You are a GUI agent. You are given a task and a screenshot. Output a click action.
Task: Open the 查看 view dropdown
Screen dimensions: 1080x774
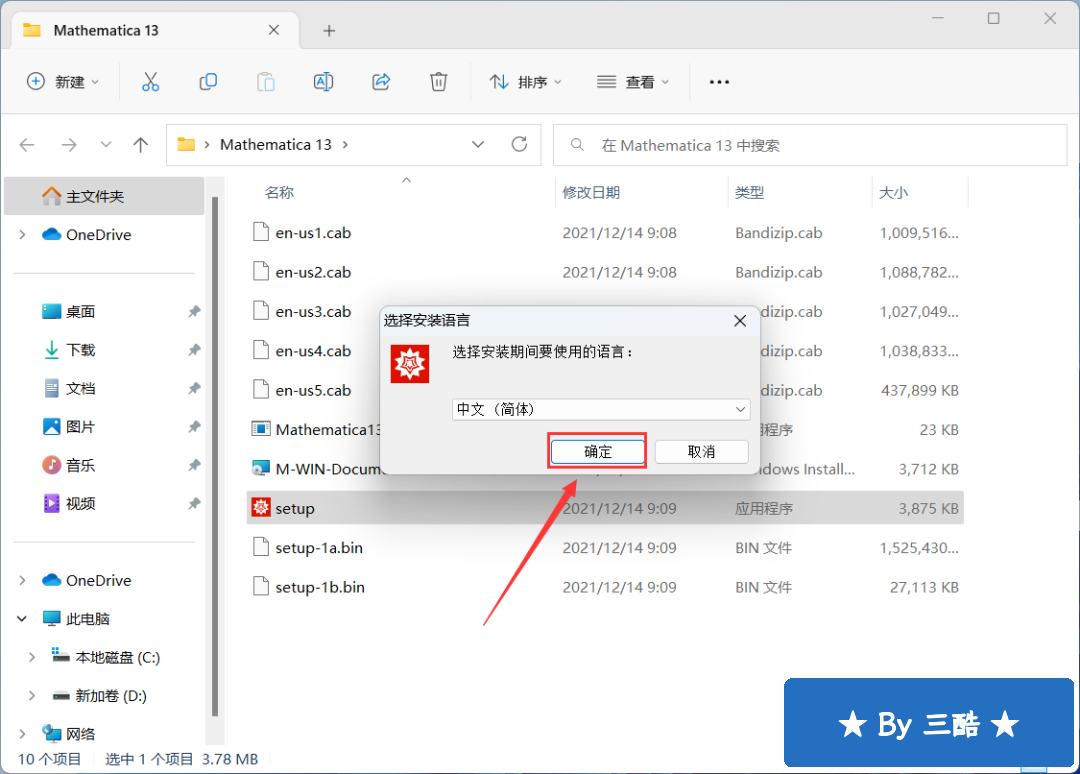633,82
